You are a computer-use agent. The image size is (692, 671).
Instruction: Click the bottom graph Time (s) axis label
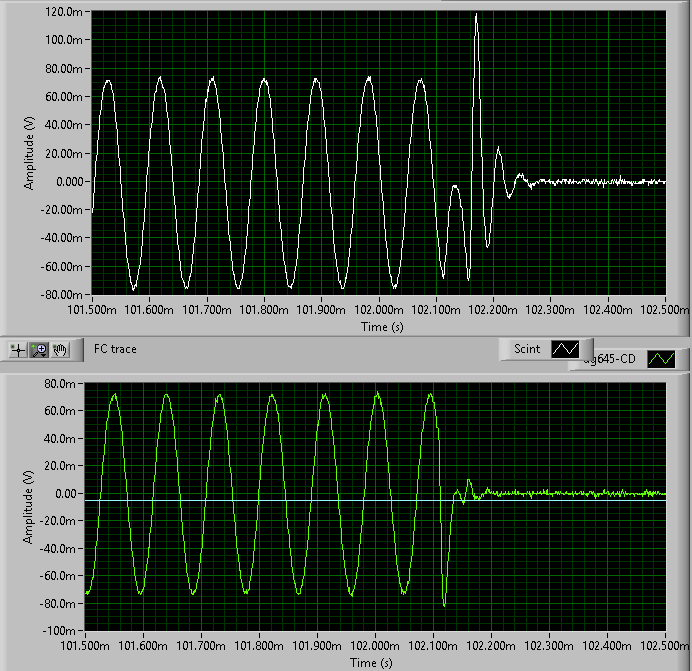pos(371,663)
